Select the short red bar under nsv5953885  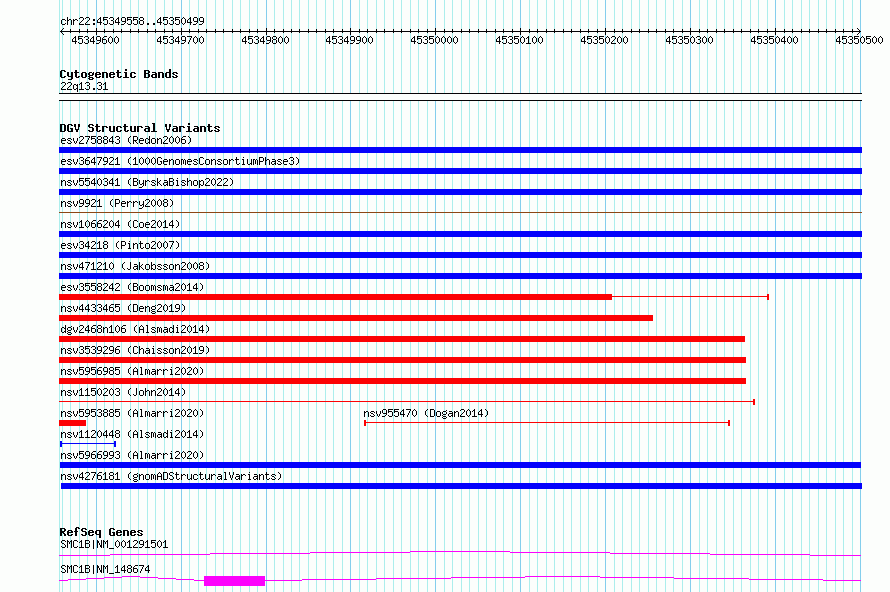(73, 423)
